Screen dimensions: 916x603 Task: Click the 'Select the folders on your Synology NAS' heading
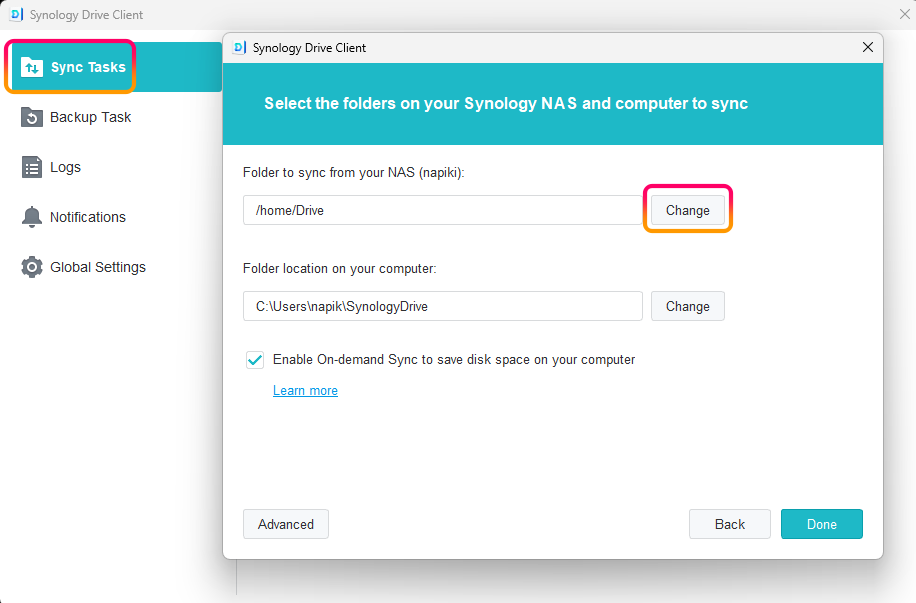506,103
